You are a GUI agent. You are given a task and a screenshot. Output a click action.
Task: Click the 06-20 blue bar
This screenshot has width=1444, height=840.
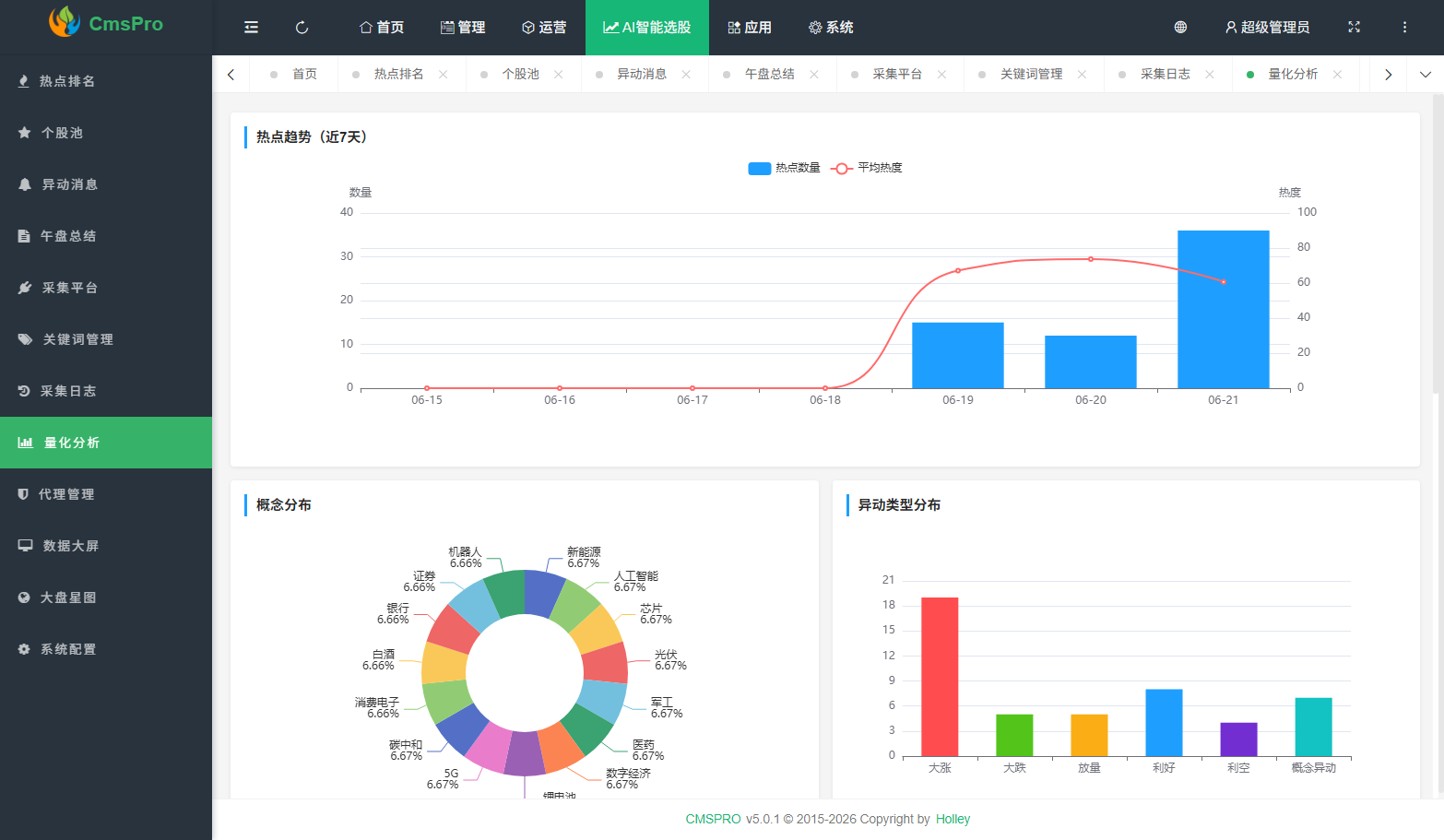coord(1091,362)
